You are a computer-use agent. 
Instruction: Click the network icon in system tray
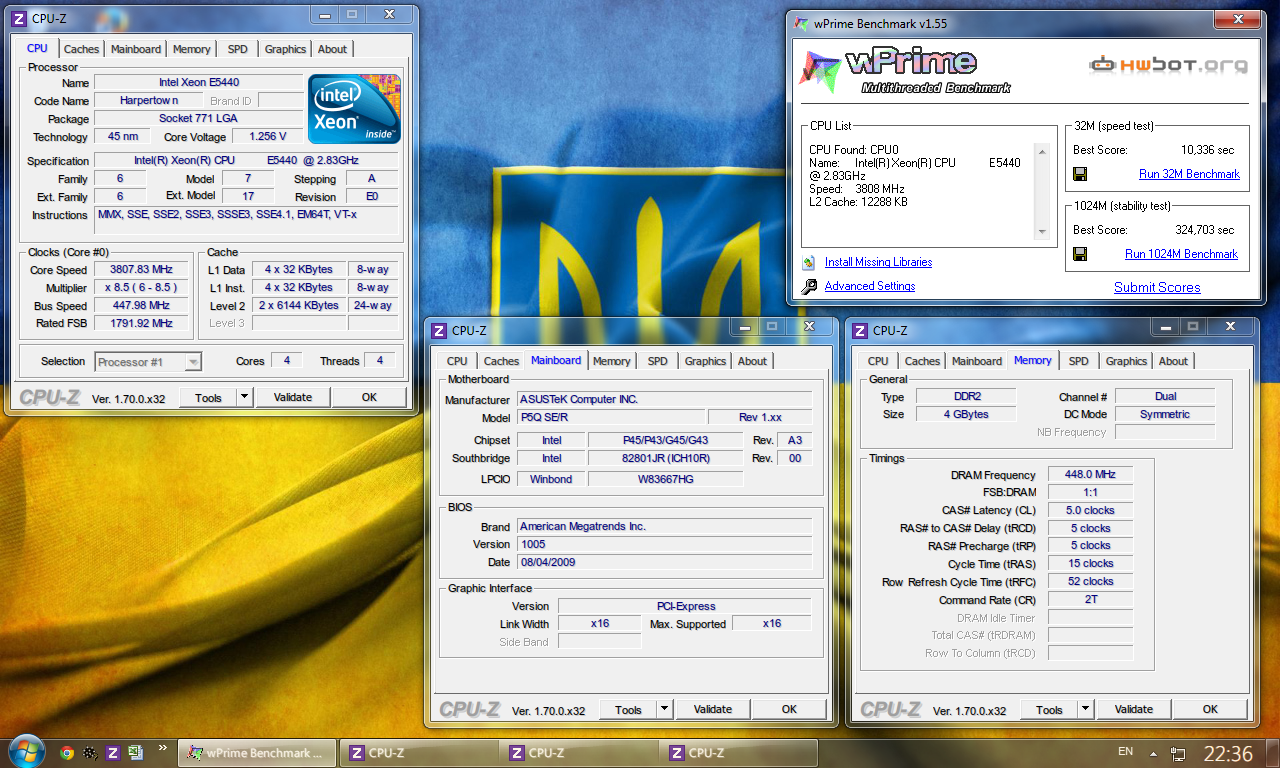point(1178,753)
